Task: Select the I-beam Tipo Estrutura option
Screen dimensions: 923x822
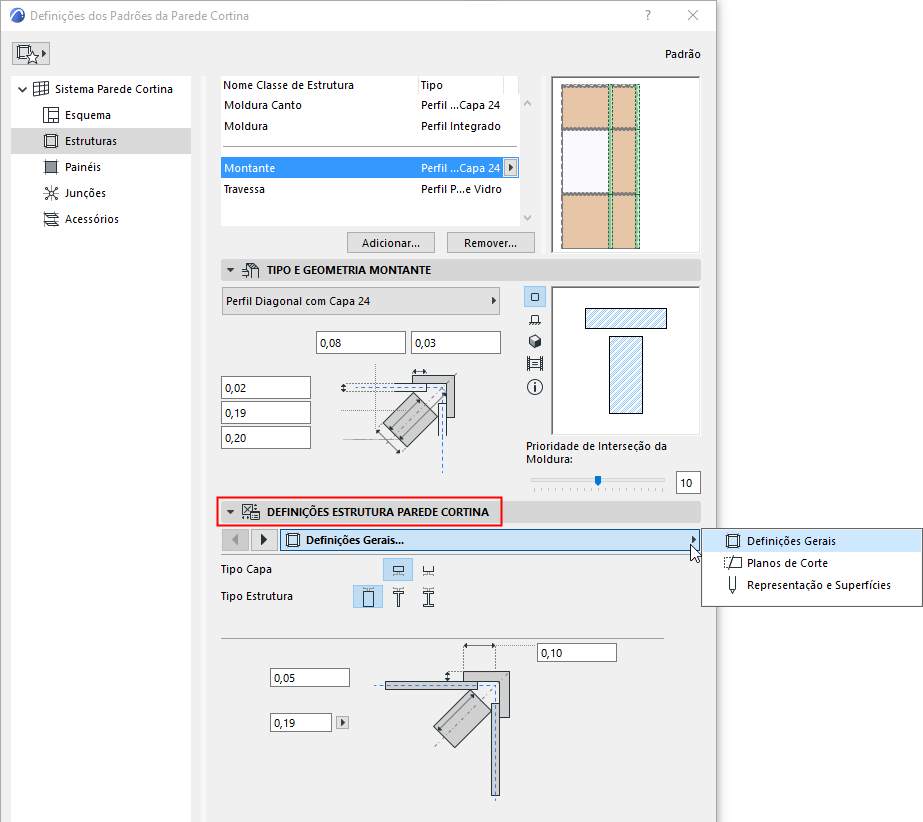Action: (x=427, y=595)
